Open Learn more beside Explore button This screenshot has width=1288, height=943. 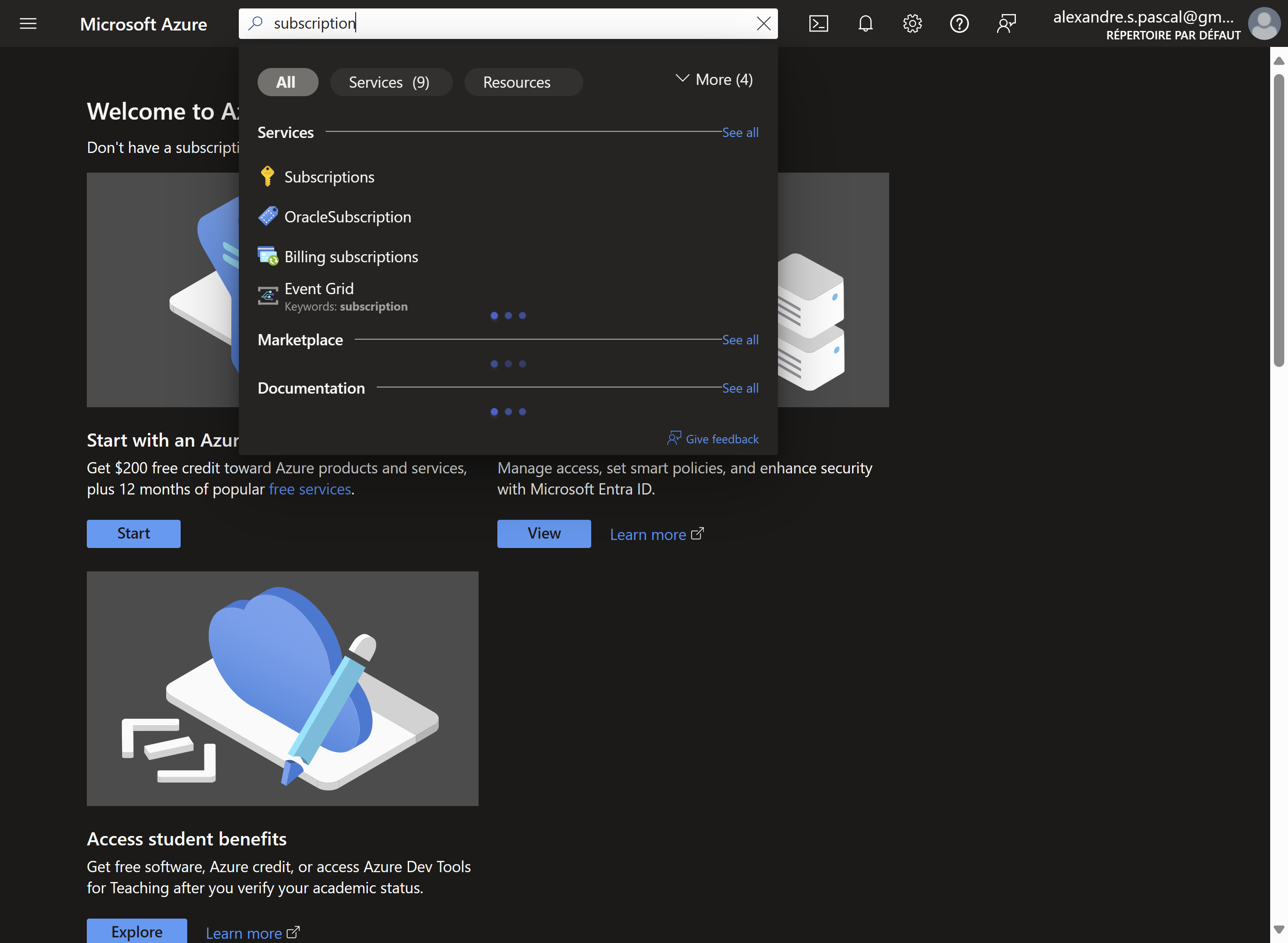(252, 933)
